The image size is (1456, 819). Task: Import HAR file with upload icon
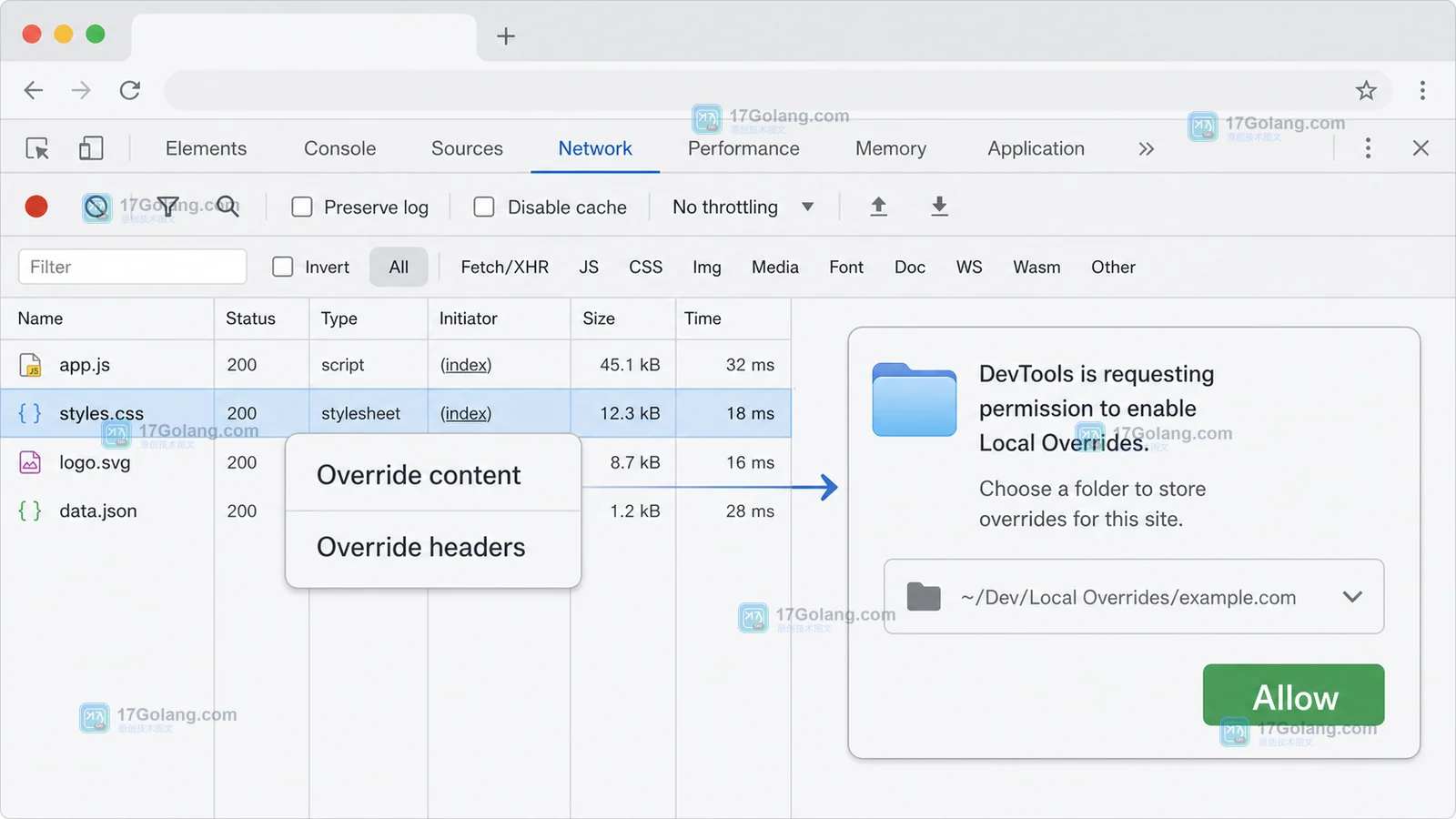point(878,207)
